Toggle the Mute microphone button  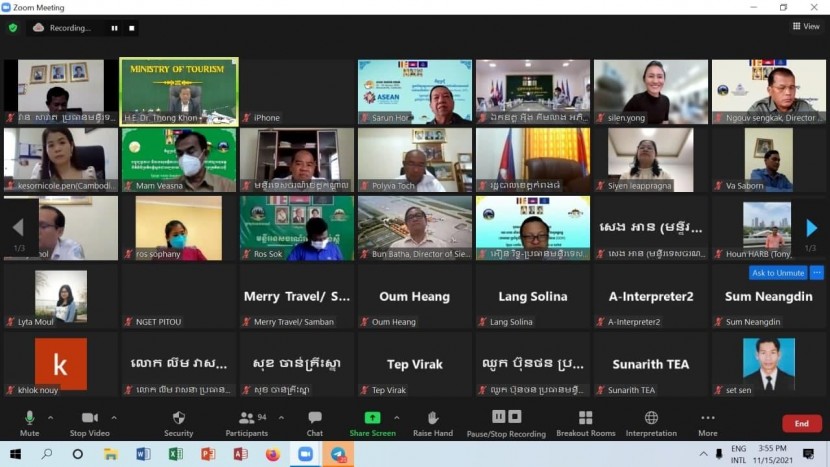coord(29,418)
